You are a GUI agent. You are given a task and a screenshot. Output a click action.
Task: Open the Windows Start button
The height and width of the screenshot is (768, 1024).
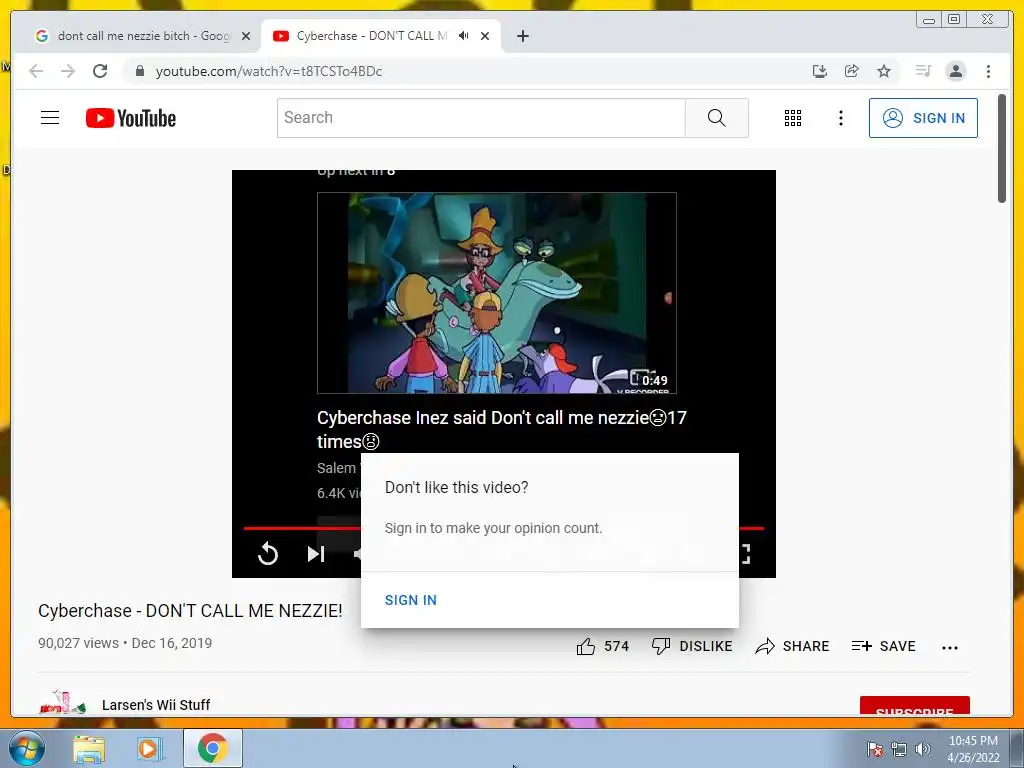pyautogui.click(x=27, y=748)
